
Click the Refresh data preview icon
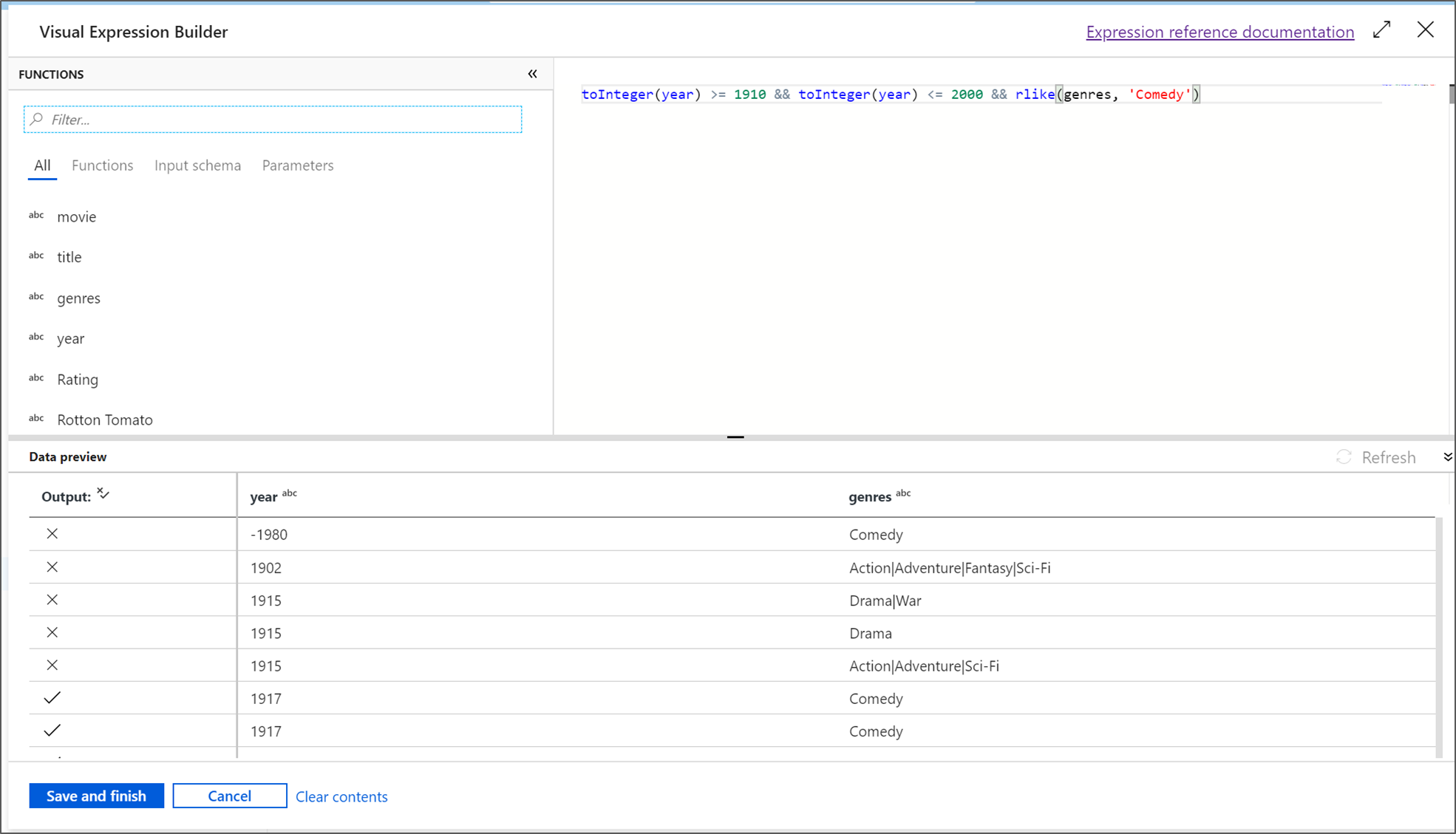[x=1345, y=457]
